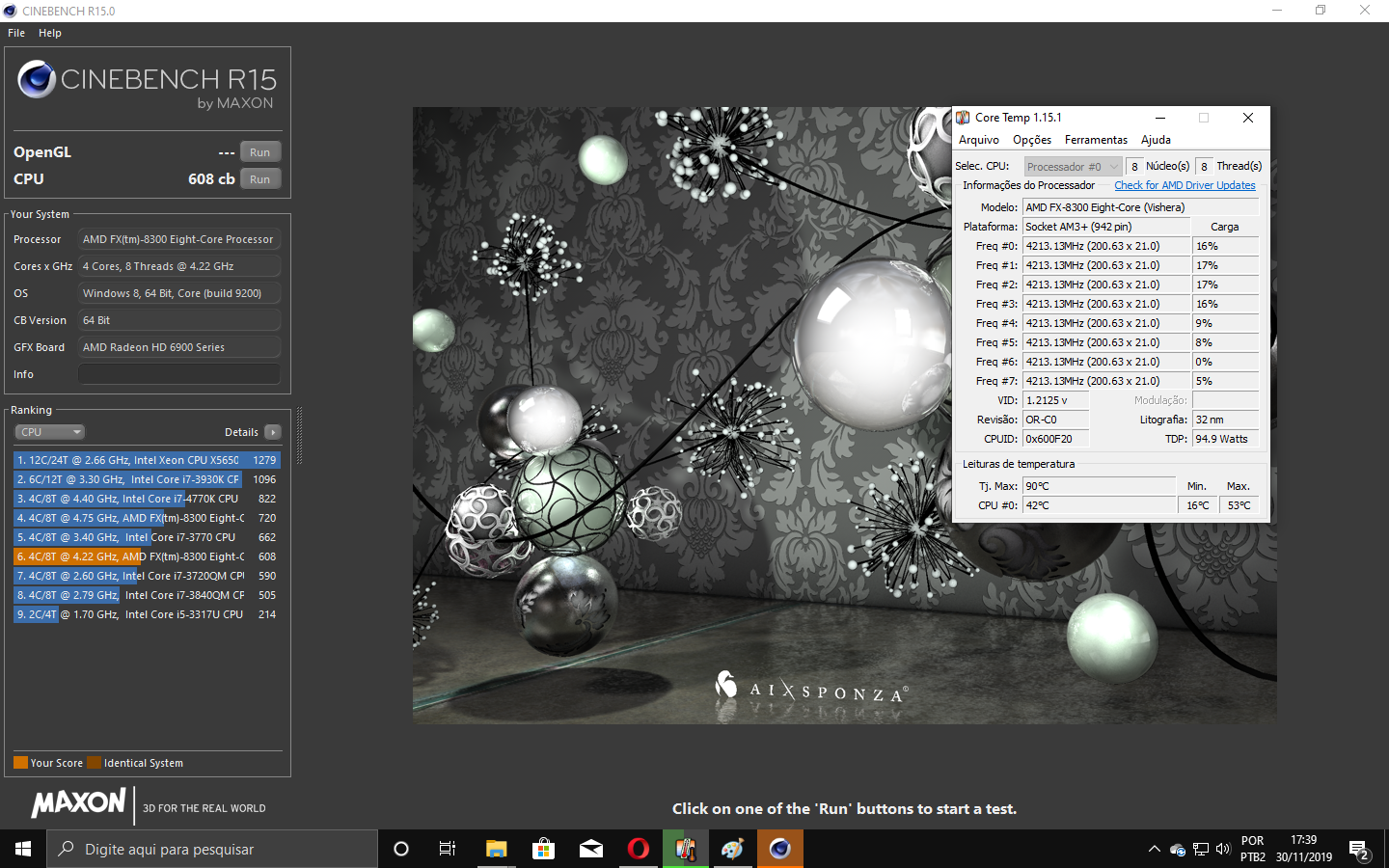Screen dimensions: 1389x868
Task: Select ranking row Intel Xeon CPU X5650
Action: 147,460
